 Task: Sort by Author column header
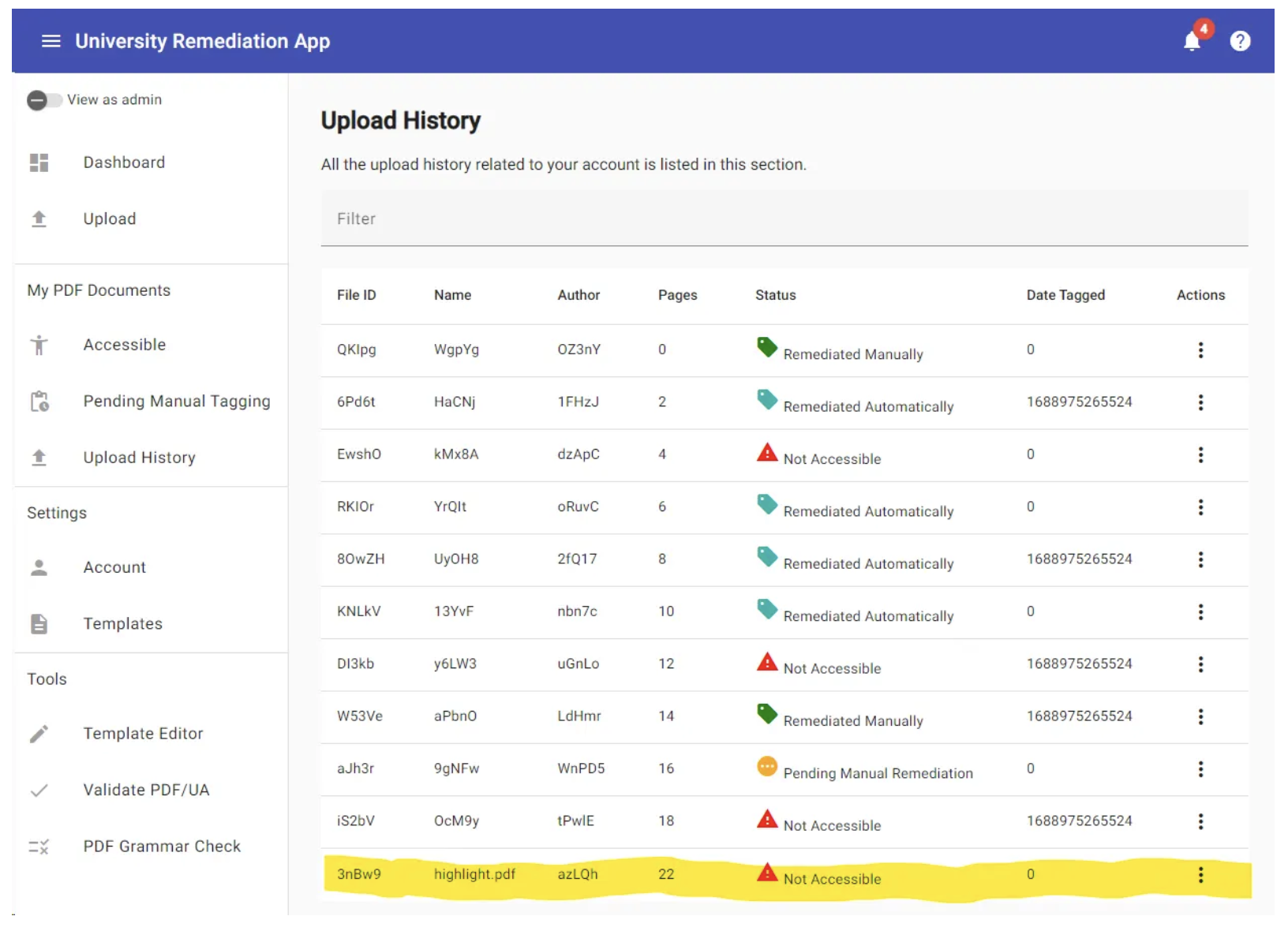click(578, 295)
